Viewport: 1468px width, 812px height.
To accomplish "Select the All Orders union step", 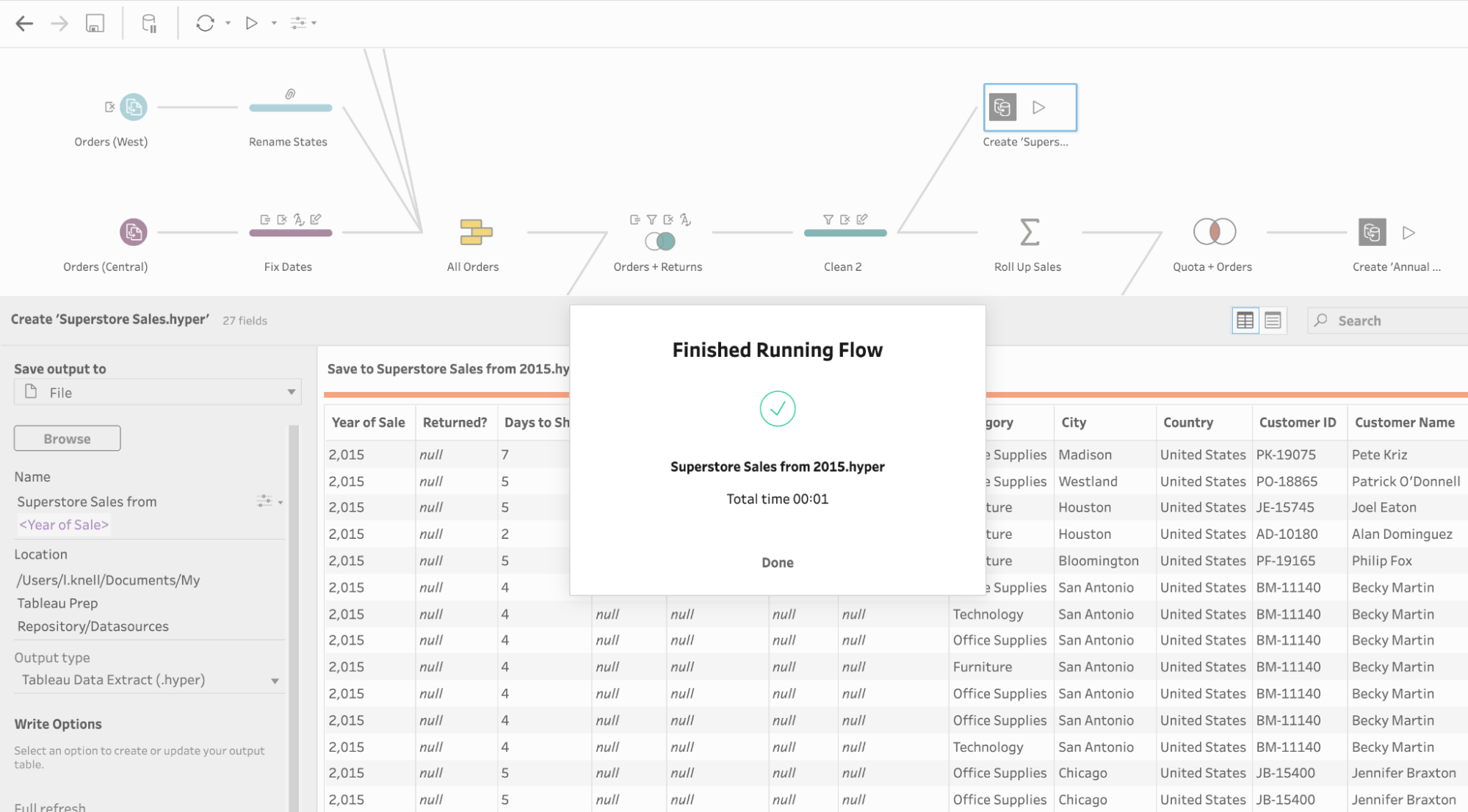I will [475, 233].
